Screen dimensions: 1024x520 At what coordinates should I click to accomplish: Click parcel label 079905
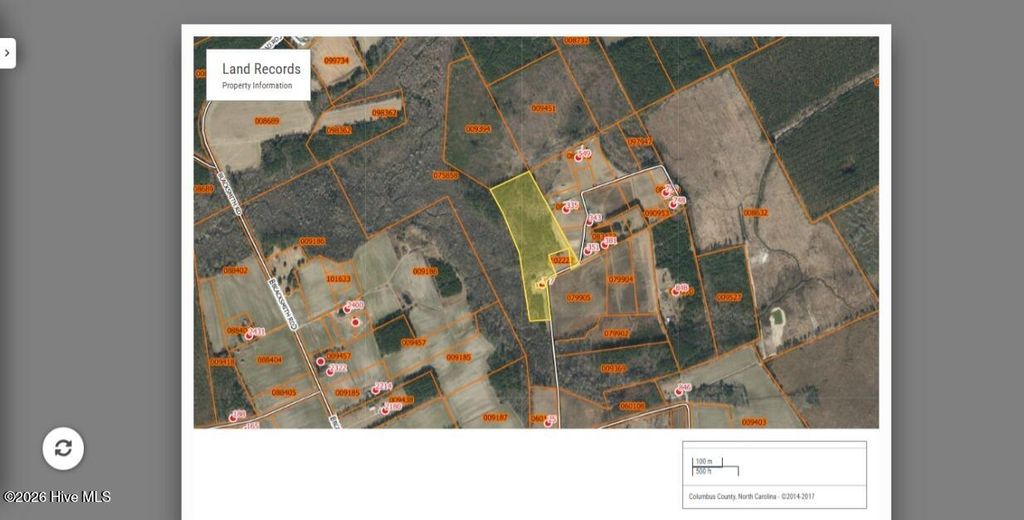[578, 297]
